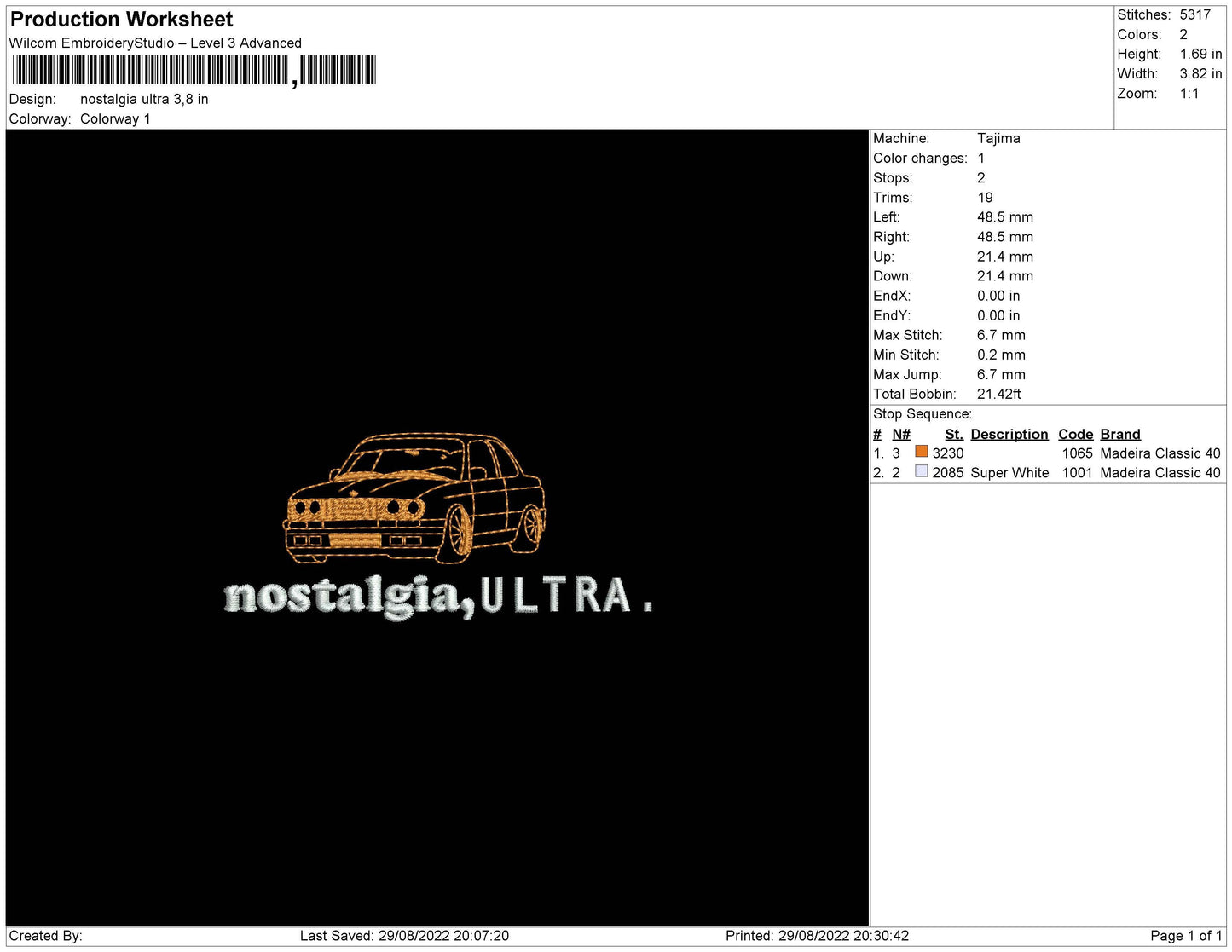This screenshot has width=1232, height=952.
Task: Click the 'Stop Sequence:' label
Action: pos(923,413)
